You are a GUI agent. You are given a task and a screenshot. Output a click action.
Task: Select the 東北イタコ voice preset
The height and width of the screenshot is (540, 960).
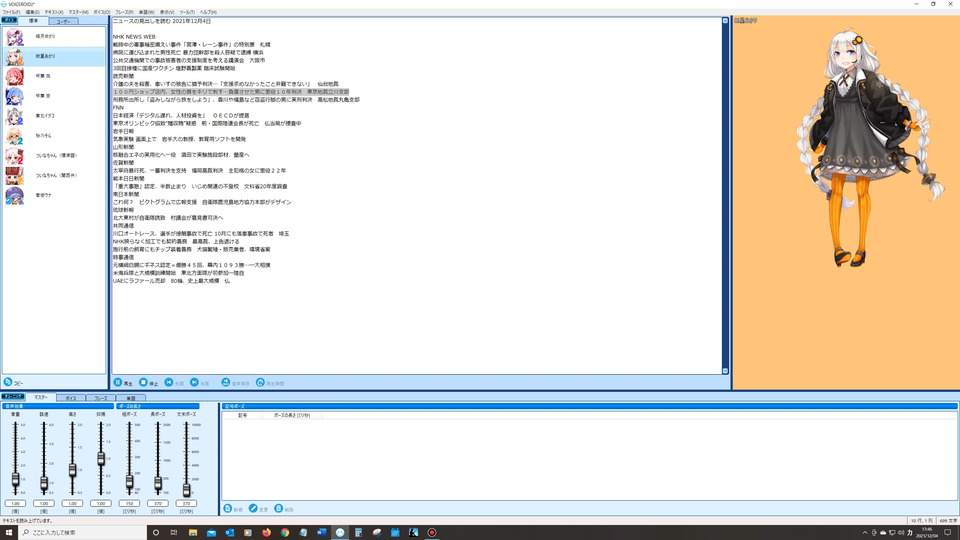54,116
